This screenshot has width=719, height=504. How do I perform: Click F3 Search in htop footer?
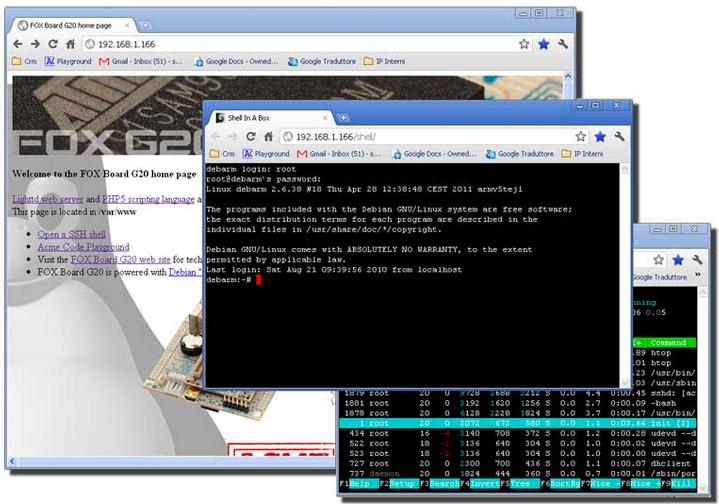point(440,483)
